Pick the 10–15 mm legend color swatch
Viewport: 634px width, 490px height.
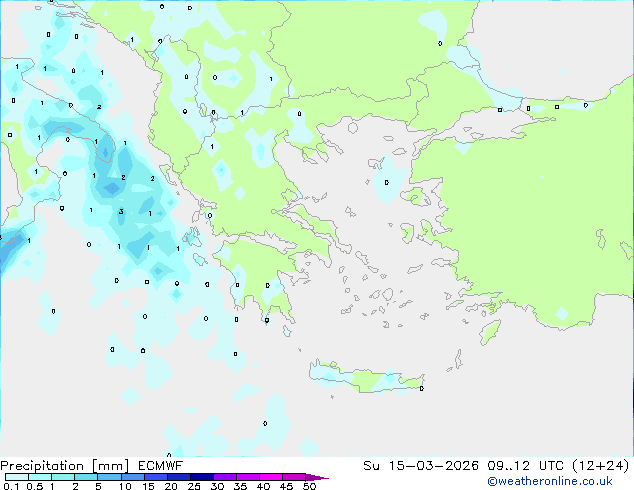(132, 477)
